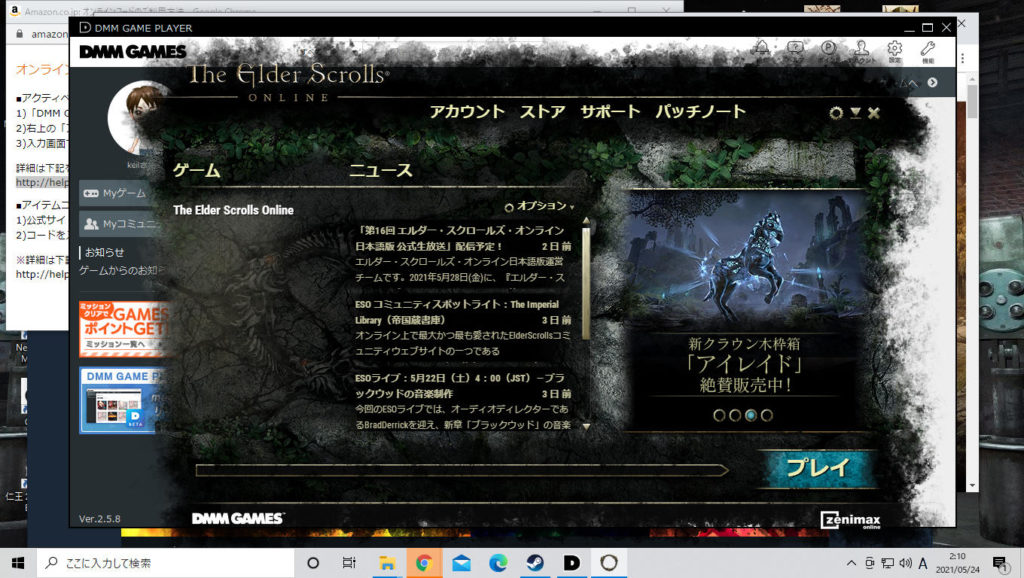The width and height of the screenshot is (1024, 578).
Task: Open the ストア menu item
Action: (x=542, y=111)
